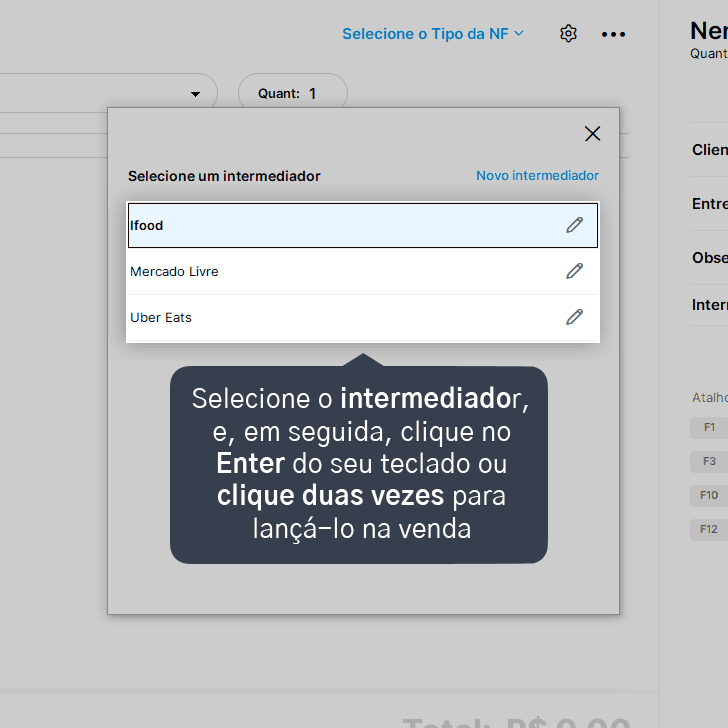
Task: Click the F12 shortcut key button
Action: pos(708,529)
